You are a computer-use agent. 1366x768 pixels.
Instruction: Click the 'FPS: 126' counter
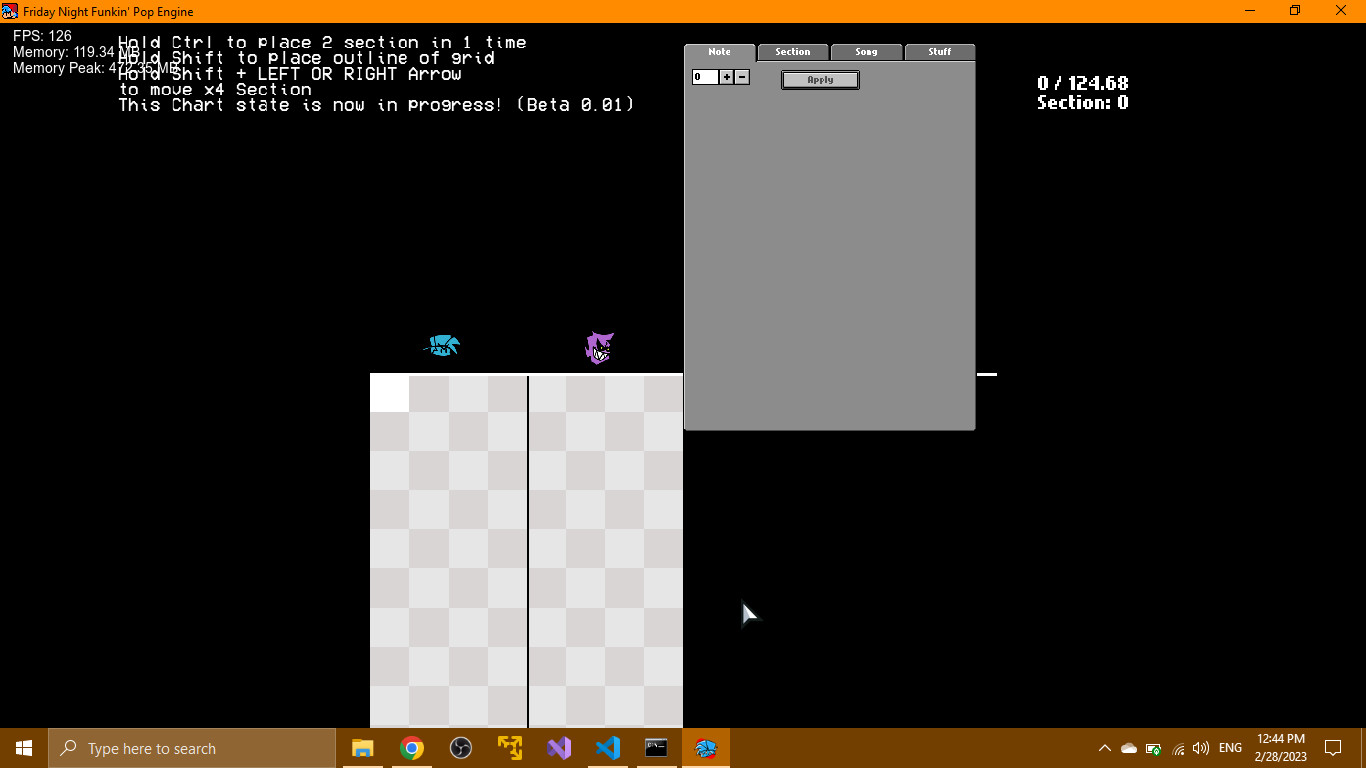pos(42,36)
